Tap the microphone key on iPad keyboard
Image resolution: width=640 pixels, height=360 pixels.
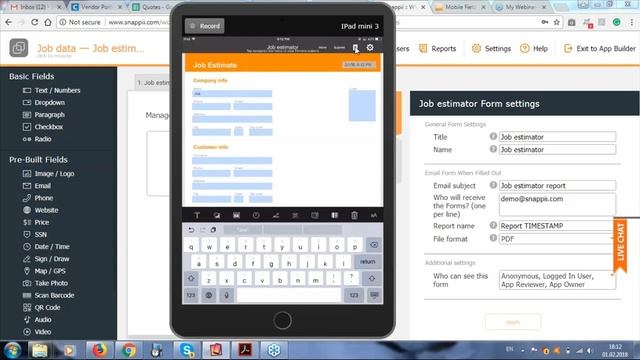pyautogui.click(x=227, y=295)
